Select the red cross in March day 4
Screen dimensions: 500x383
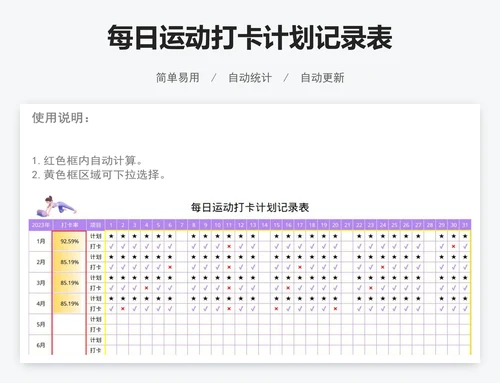click(146, 288)
